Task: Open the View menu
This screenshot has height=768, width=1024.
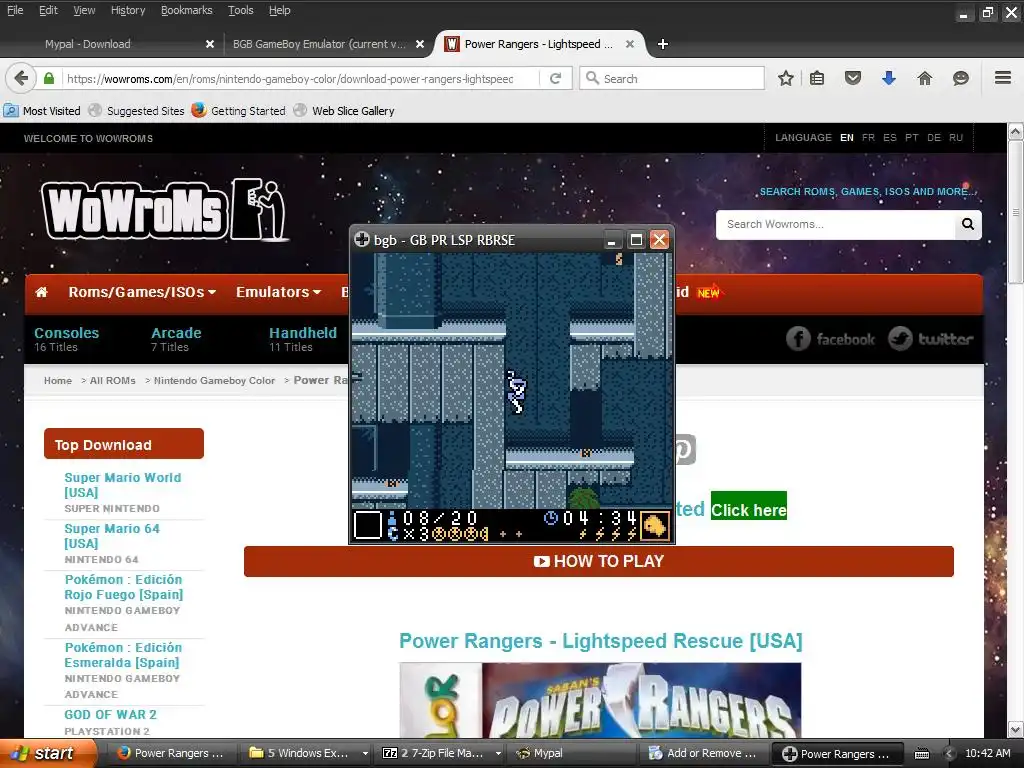Action: tap(84, 10)
